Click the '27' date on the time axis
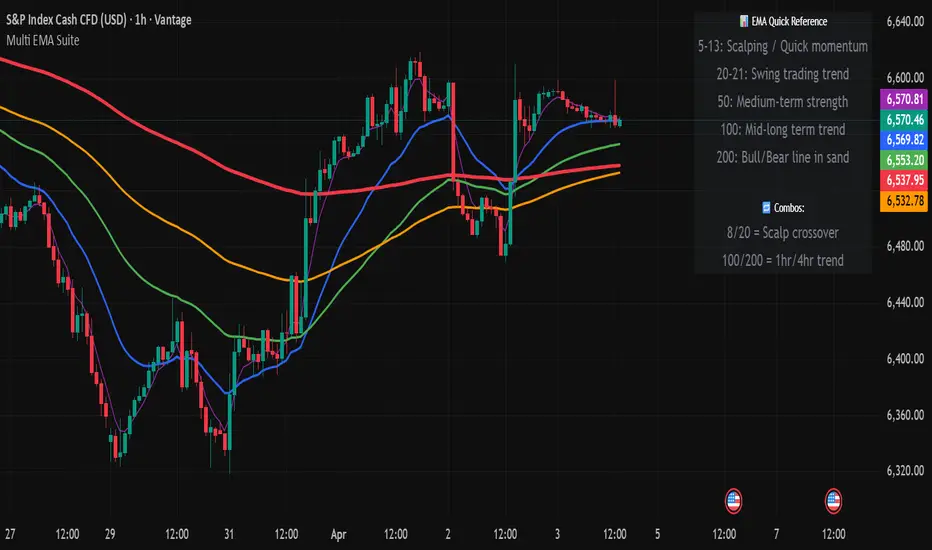The height and width of the screenshot is (550, 932). point(10,534)
